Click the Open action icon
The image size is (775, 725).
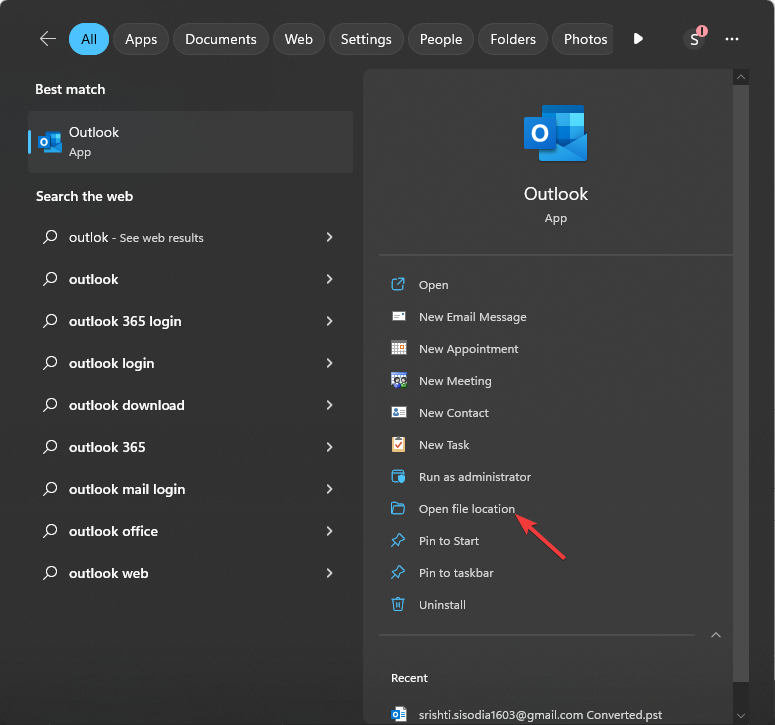tap(398, 284)
